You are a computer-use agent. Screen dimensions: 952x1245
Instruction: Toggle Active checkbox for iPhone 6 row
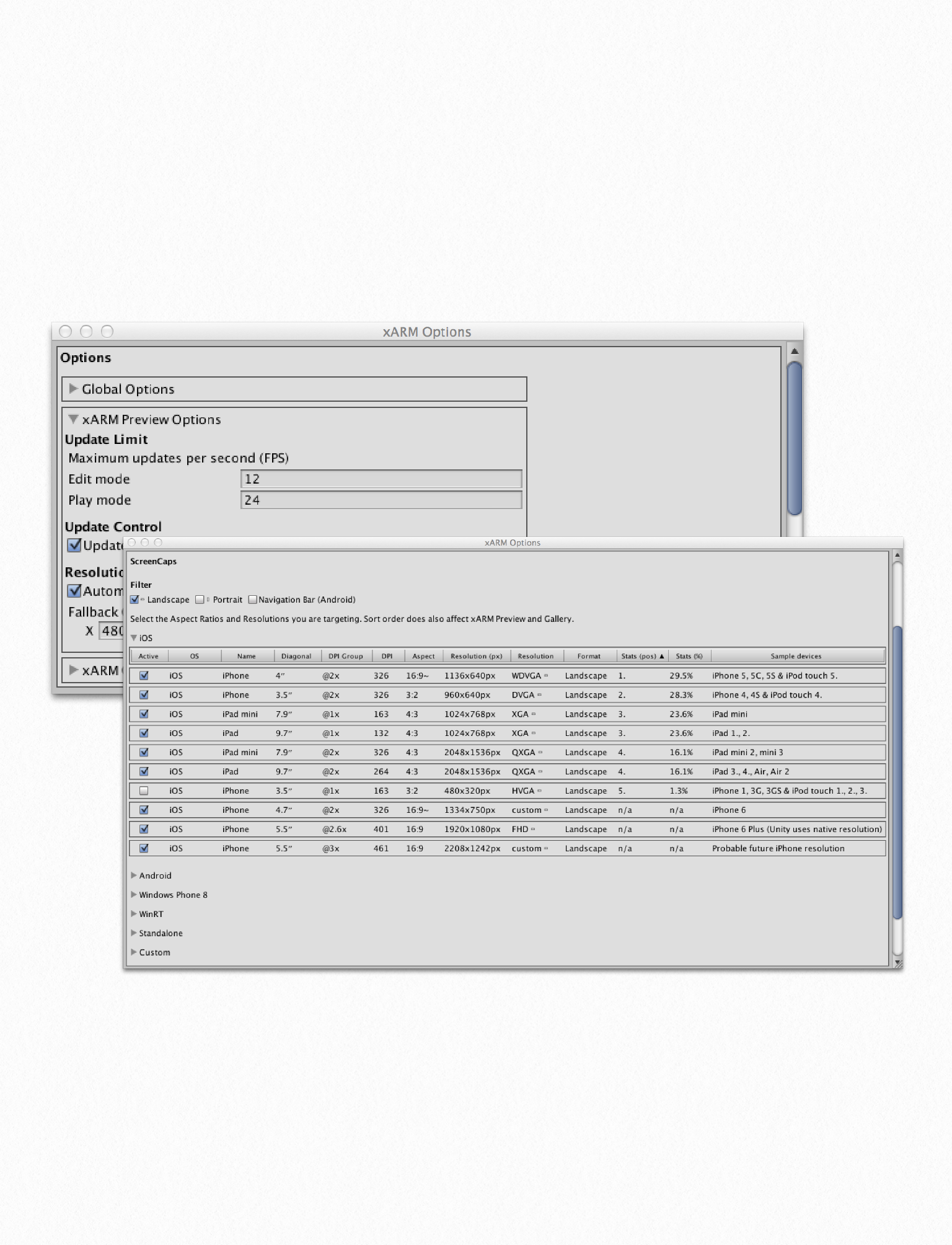coord(144,810)
